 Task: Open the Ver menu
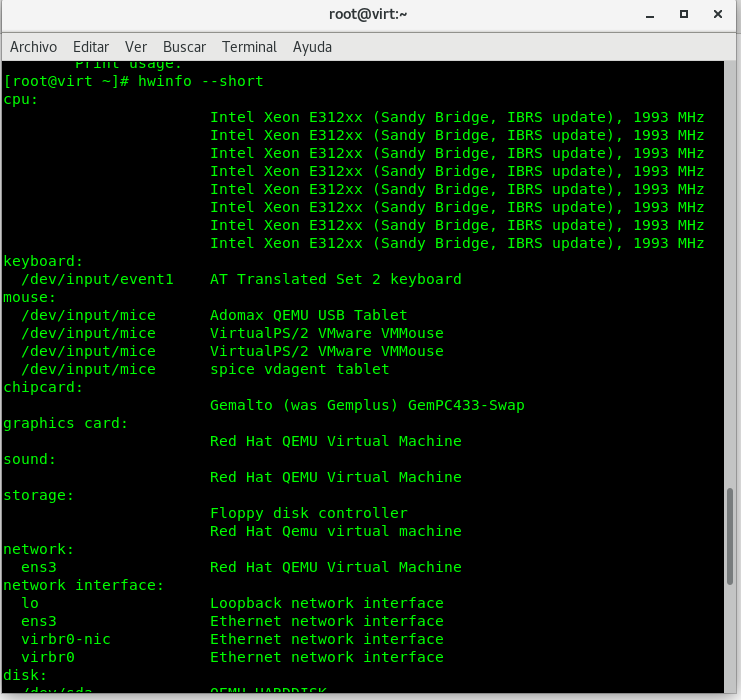[136, 47]
